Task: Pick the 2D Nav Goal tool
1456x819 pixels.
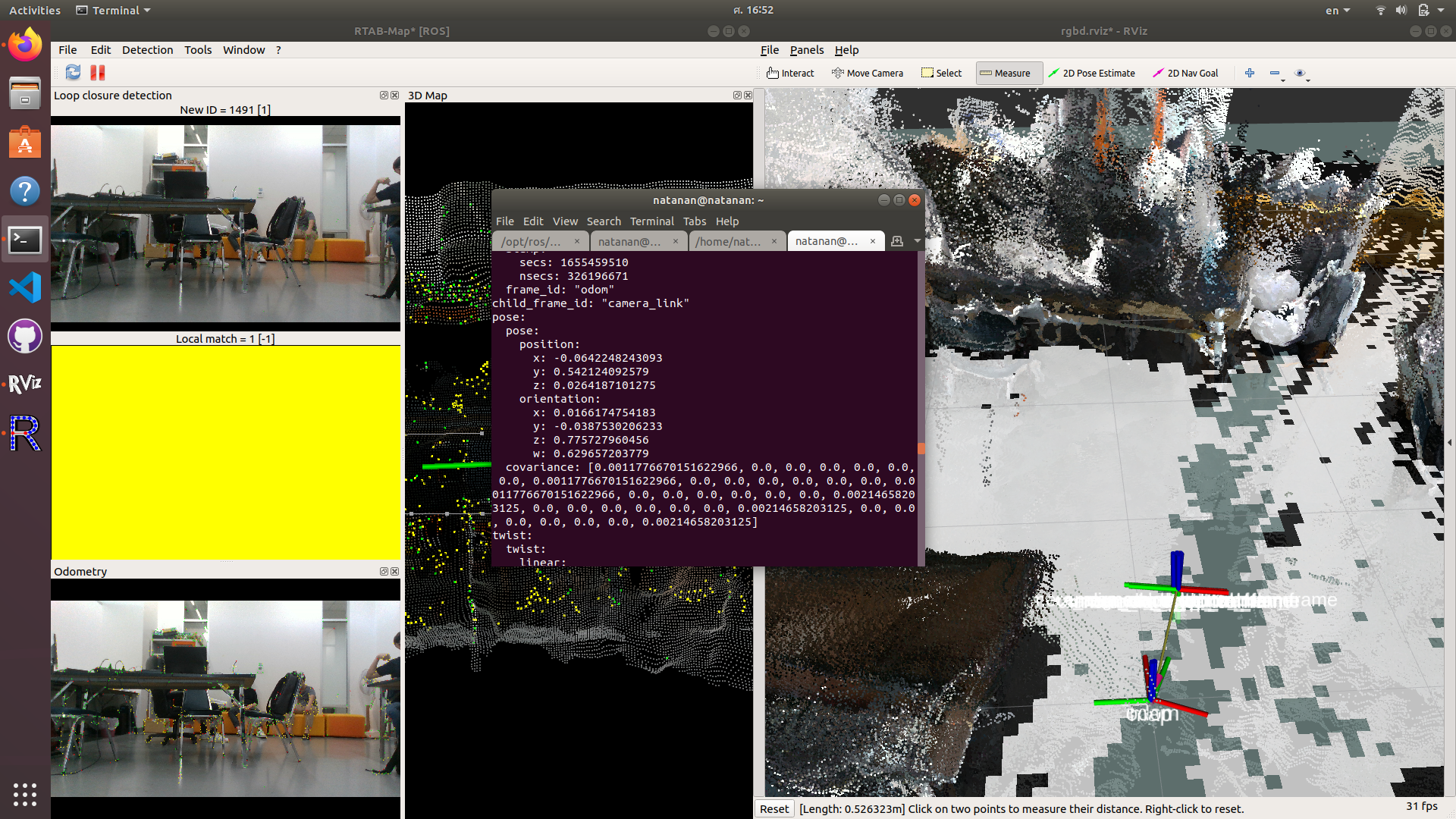Action: pyautogui.click(x=1185, y=73)
